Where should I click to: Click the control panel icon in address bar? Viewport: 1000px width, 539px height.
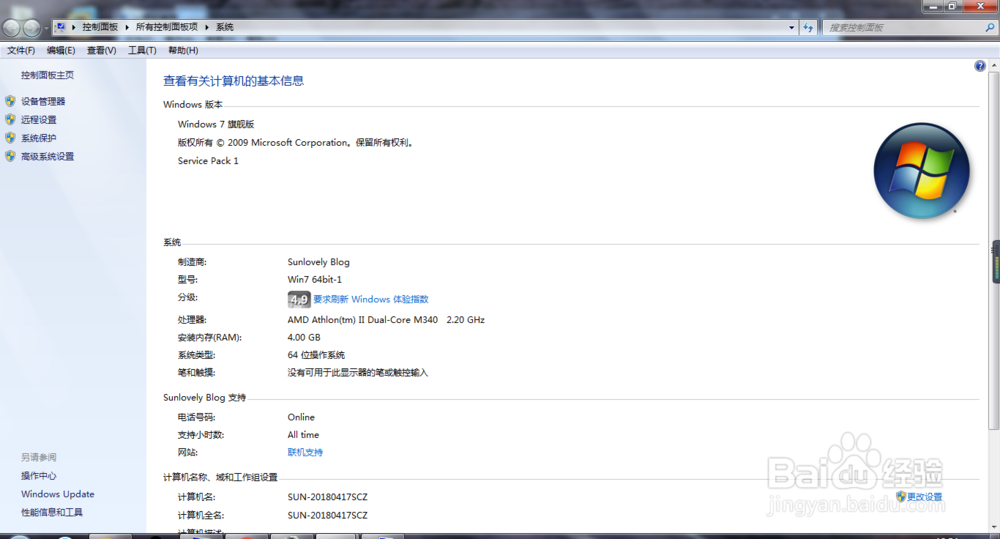click(61, 27)
